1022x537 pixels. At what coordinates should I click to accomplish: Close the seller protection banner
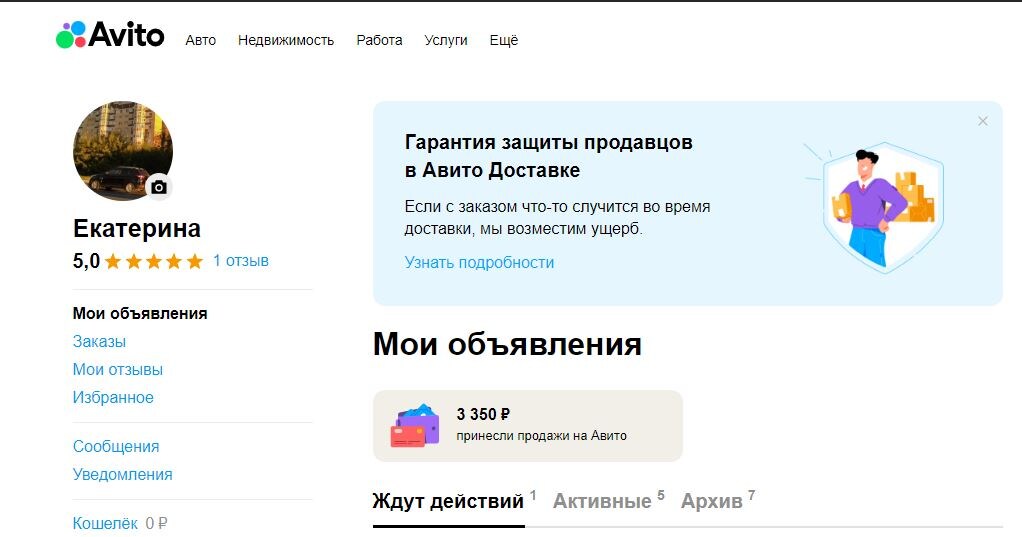982,121
